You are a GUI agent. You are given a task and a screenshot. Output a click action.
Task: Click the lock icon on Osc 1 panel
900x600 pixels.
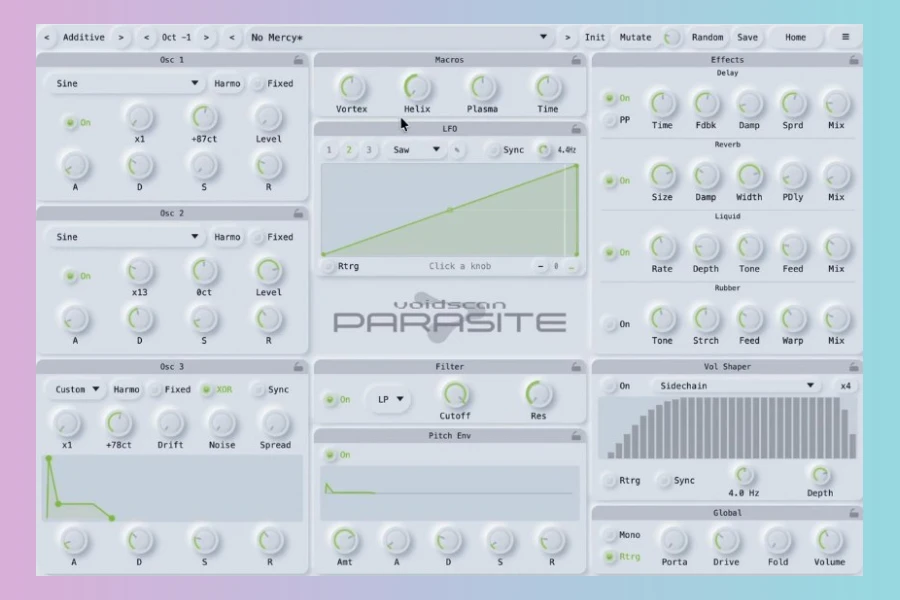point(298,60)
